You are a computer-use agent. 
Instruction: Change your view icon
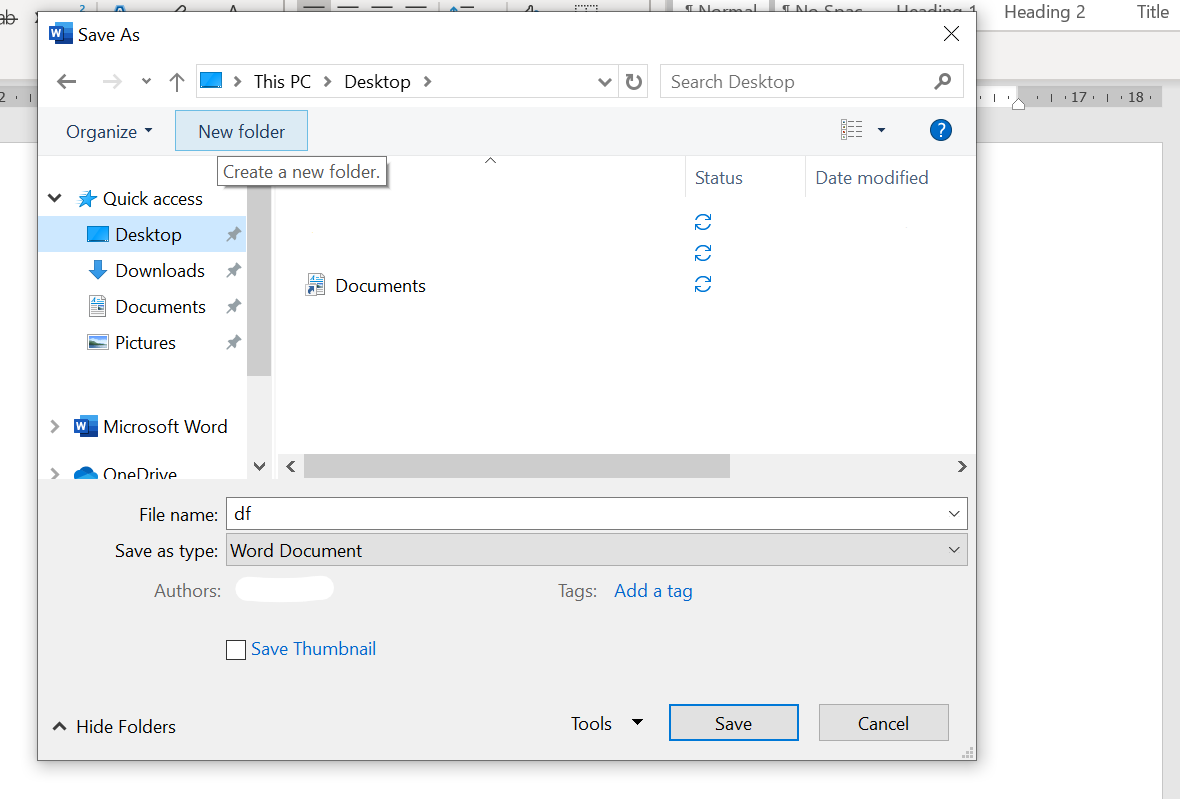pyautogui.click(x=852, y=130)
